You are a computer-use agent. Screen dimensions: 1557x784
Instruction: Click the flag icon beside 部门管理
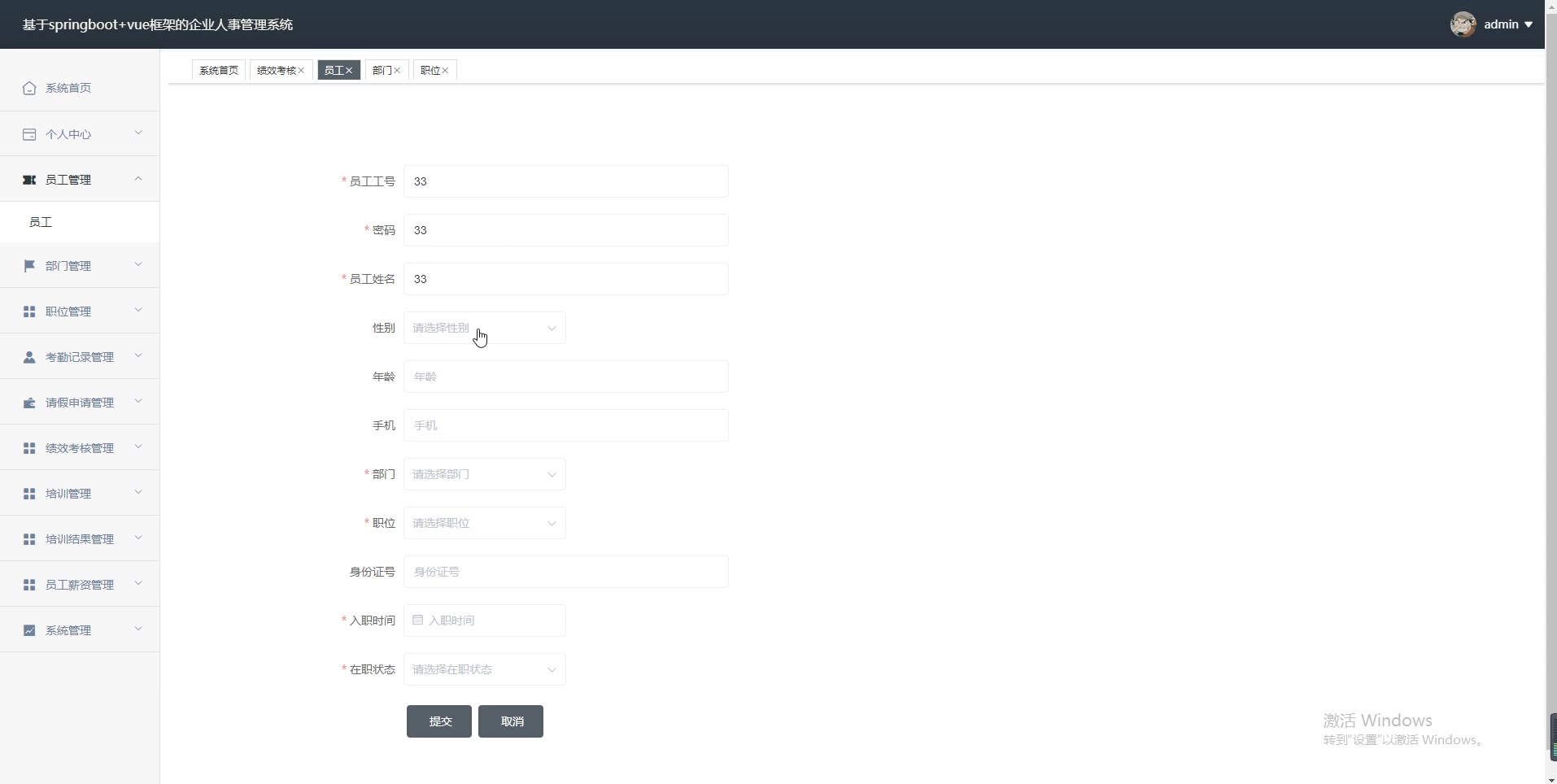[x=29, y=266]
